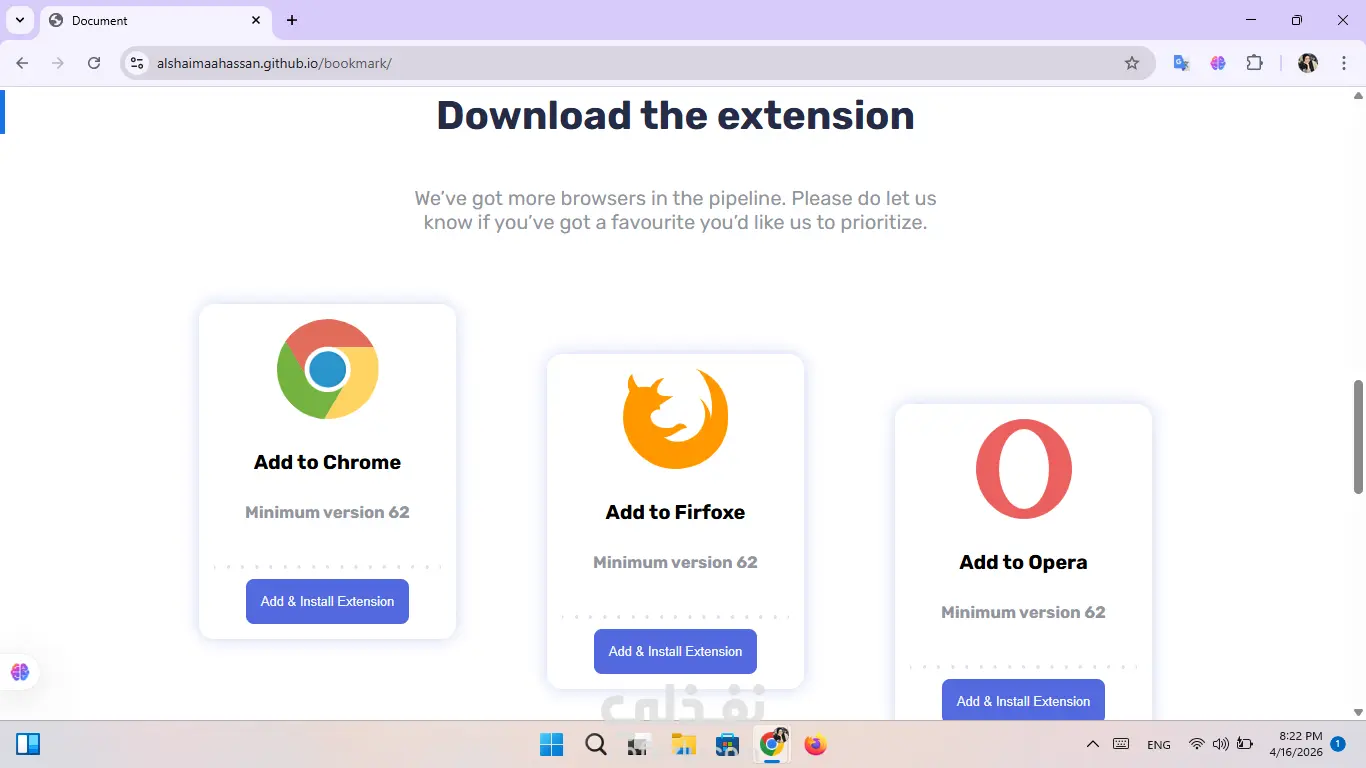
Task: Open the Chrome three-dot menu
Action: [x=1343, y=63]
